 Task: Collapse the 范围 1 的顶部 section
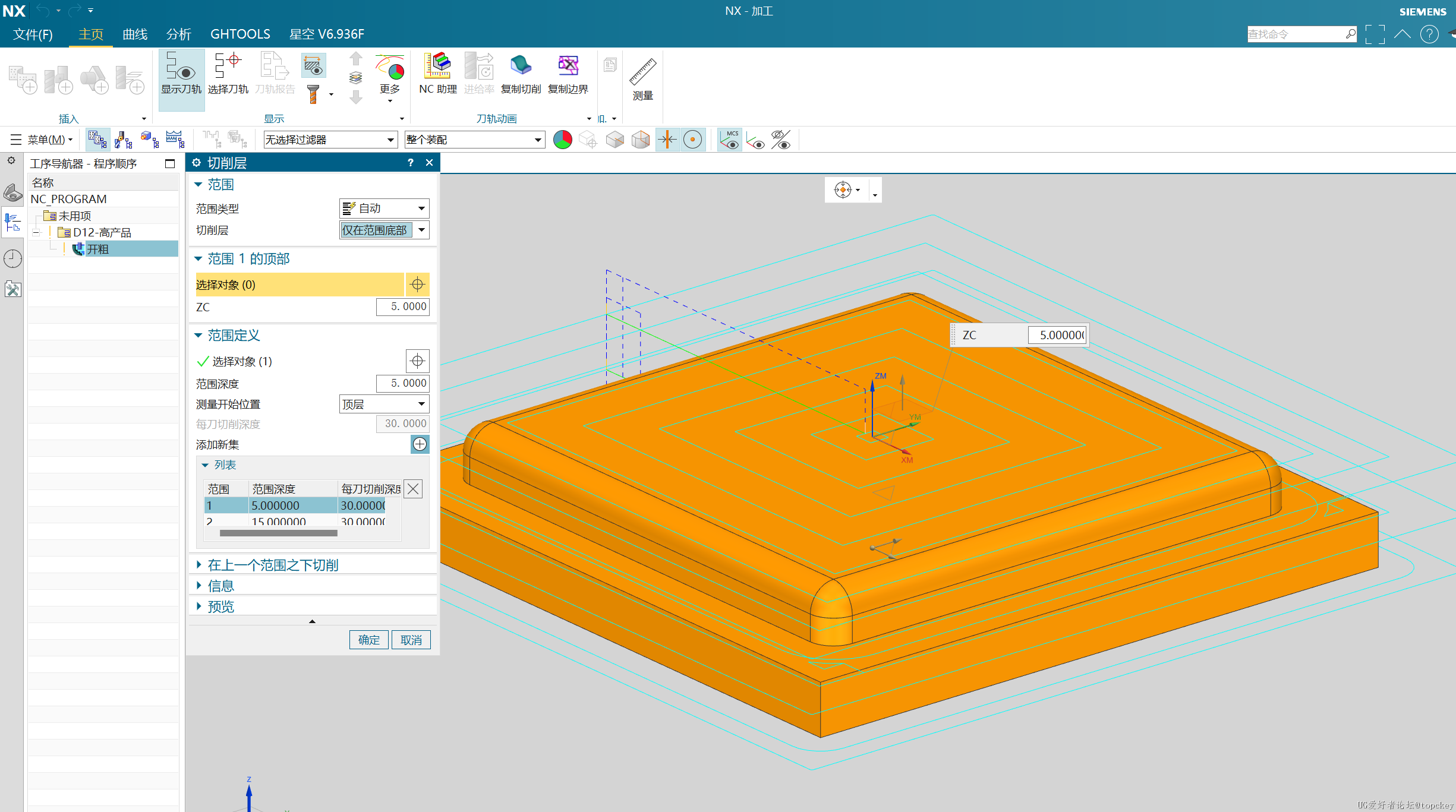click(198, 259)
